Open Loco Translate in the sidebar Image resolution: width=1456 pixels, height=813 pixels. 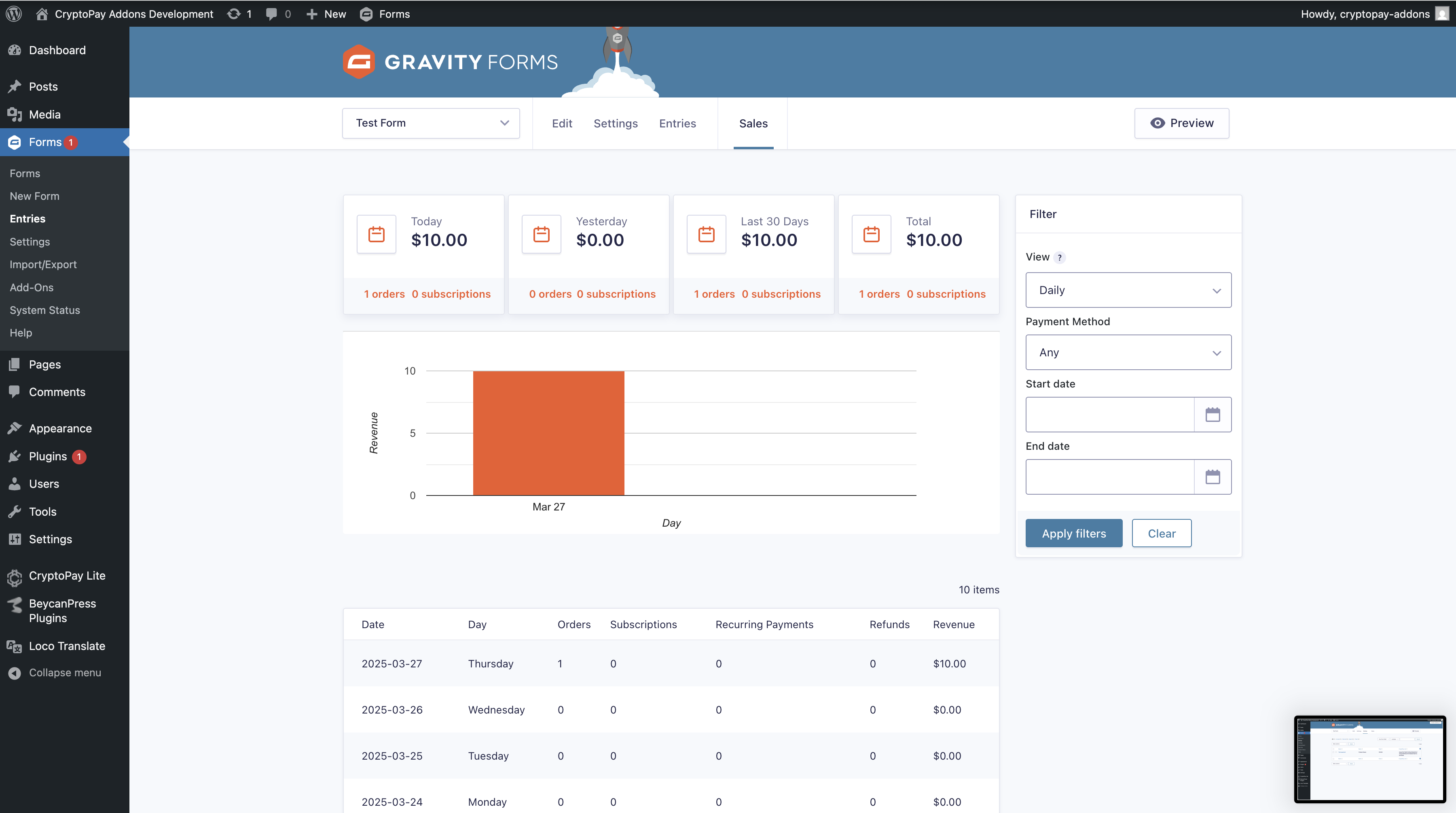(x=67, y=646)
